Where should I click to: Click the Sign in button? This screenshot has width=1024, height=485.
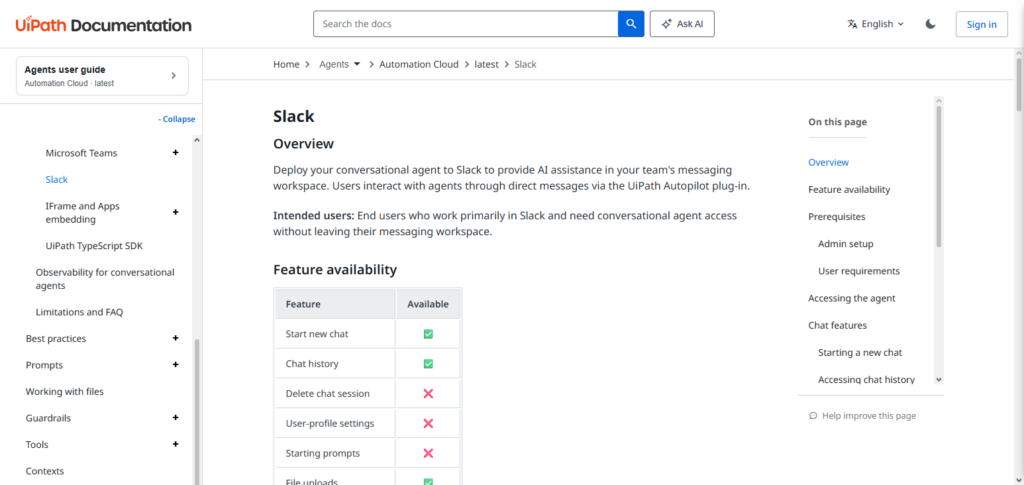[982, 24]
